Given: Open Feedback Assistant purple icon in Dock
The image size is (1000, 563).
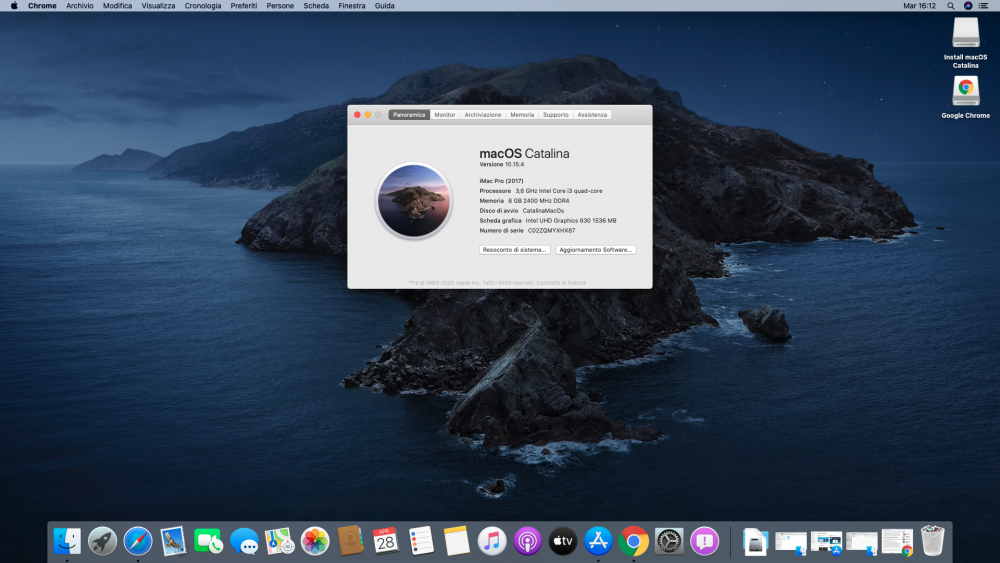Looking at the screenshot, I should (x=705, y=541).
